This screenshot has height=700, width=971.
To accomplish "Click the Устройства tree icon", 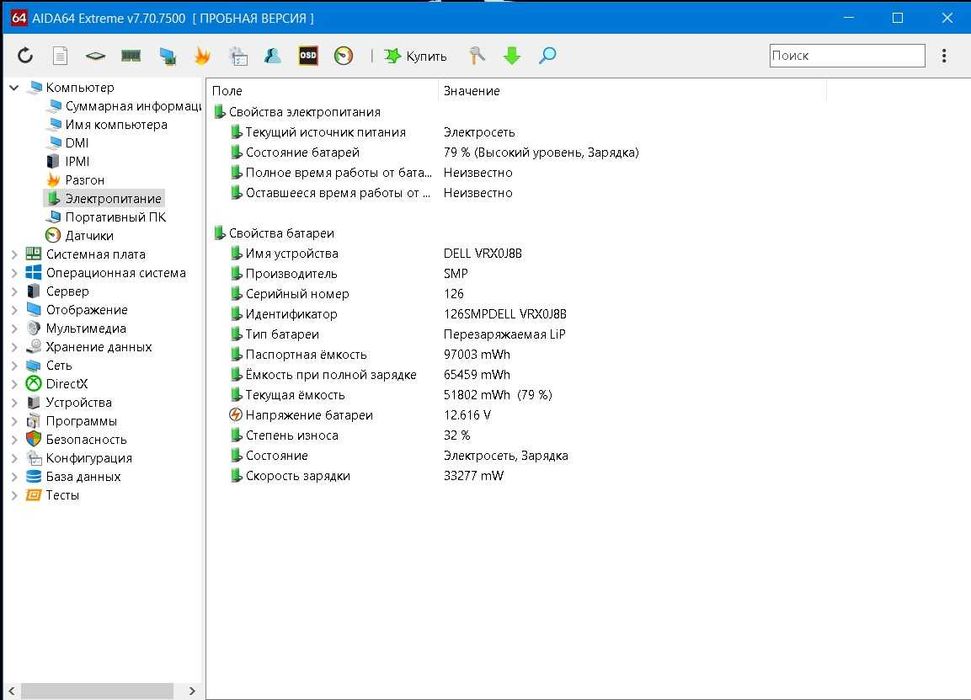I will 33,403.
